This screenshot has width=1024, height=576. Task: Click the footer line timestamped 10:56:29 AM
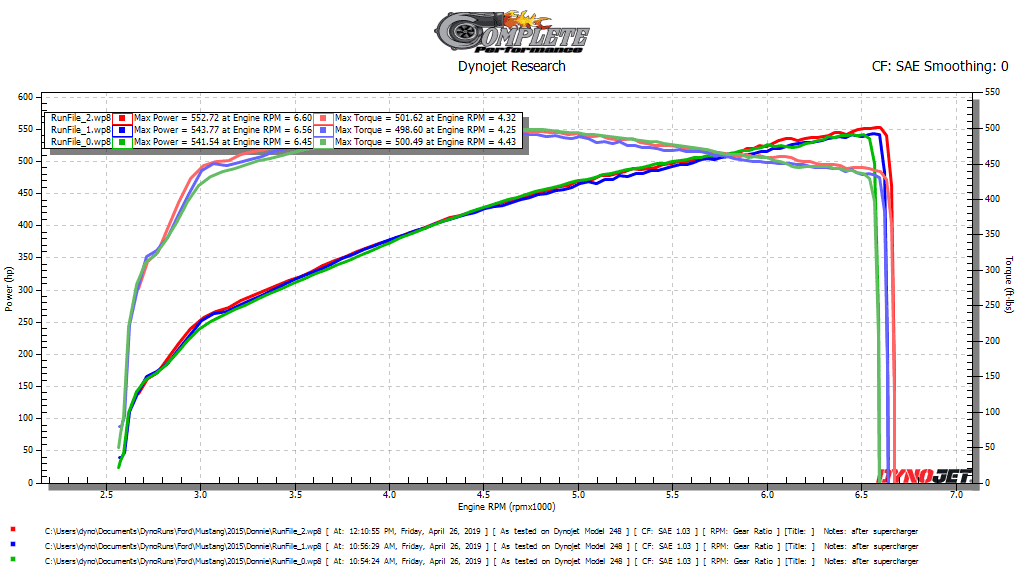click(481, 546)
